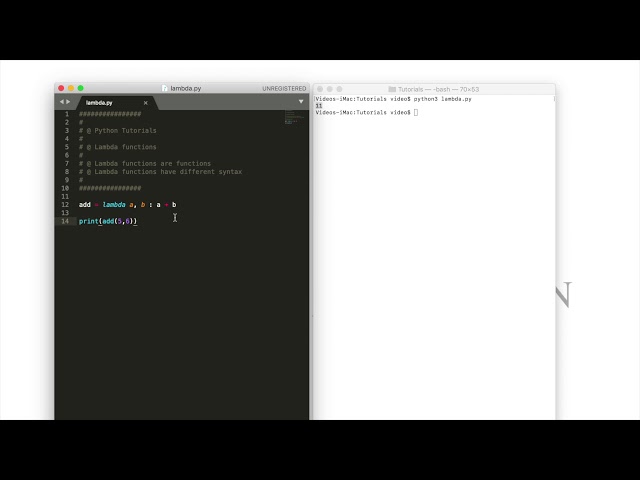Image resolution: width=640 pixels, height=480 pixels.
Task: Click the Terminal title 'Tutorials — -bash — 70×53'
Action: point(438,89)
